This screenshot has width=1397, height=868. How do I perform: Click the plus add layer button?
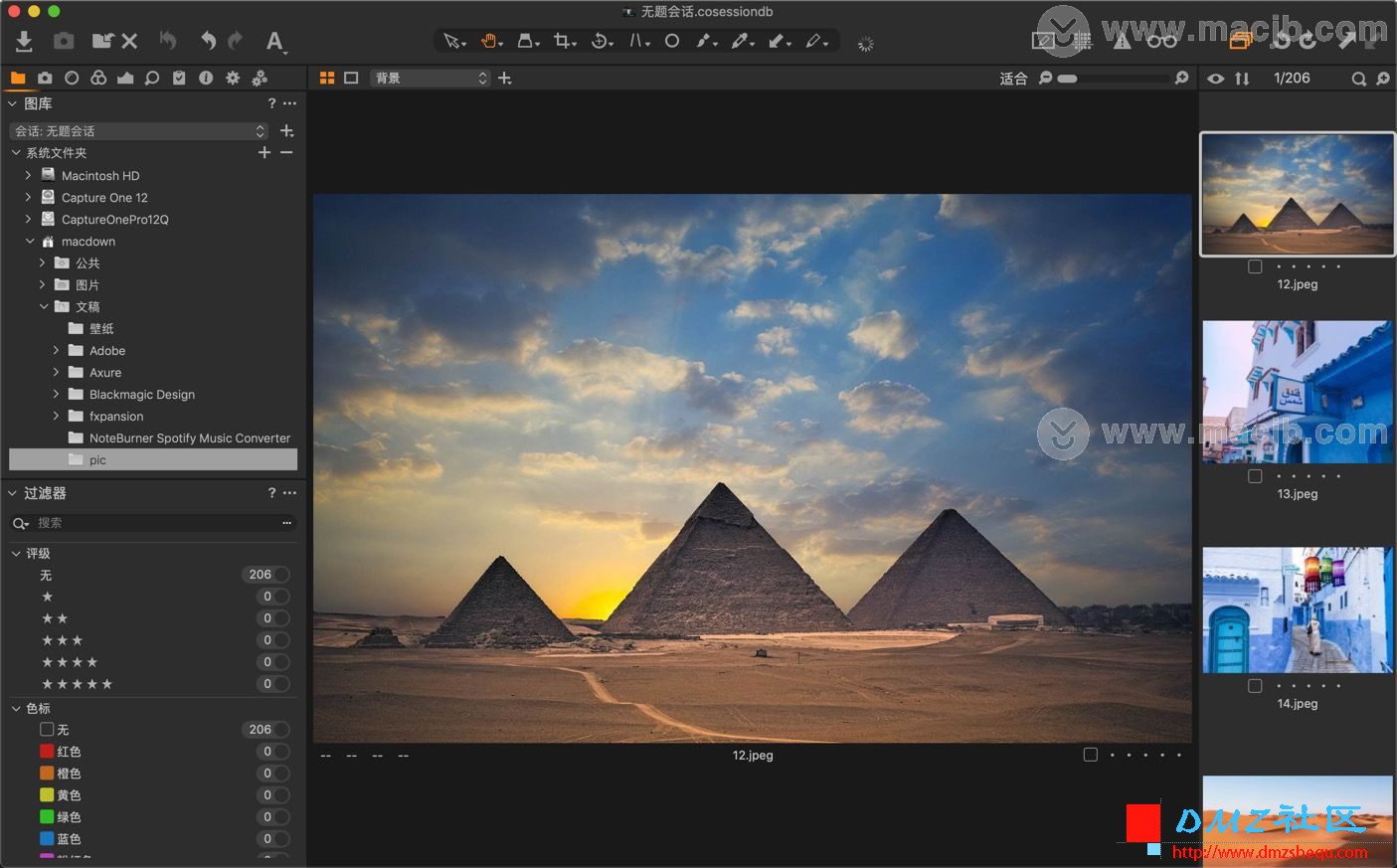pyautogui.click(x=505, y=78)
